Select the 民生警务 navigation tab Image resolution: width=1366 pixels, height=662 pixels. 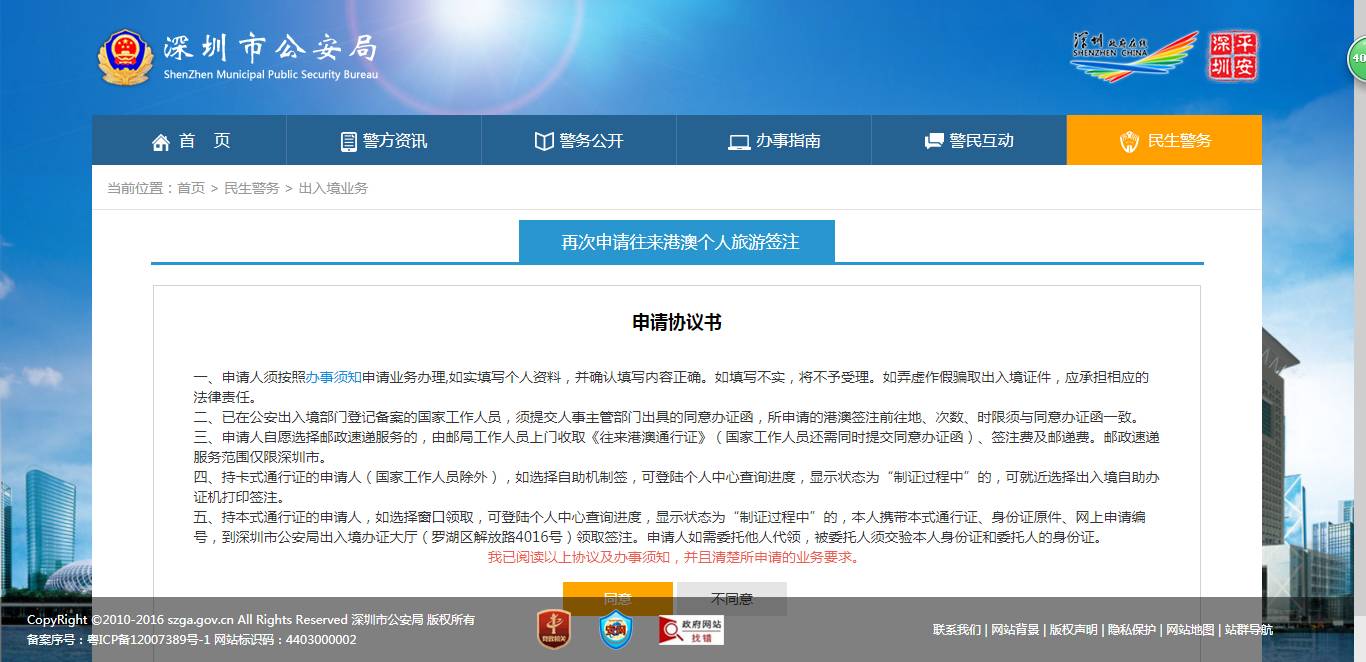[x=1165, y=141]
